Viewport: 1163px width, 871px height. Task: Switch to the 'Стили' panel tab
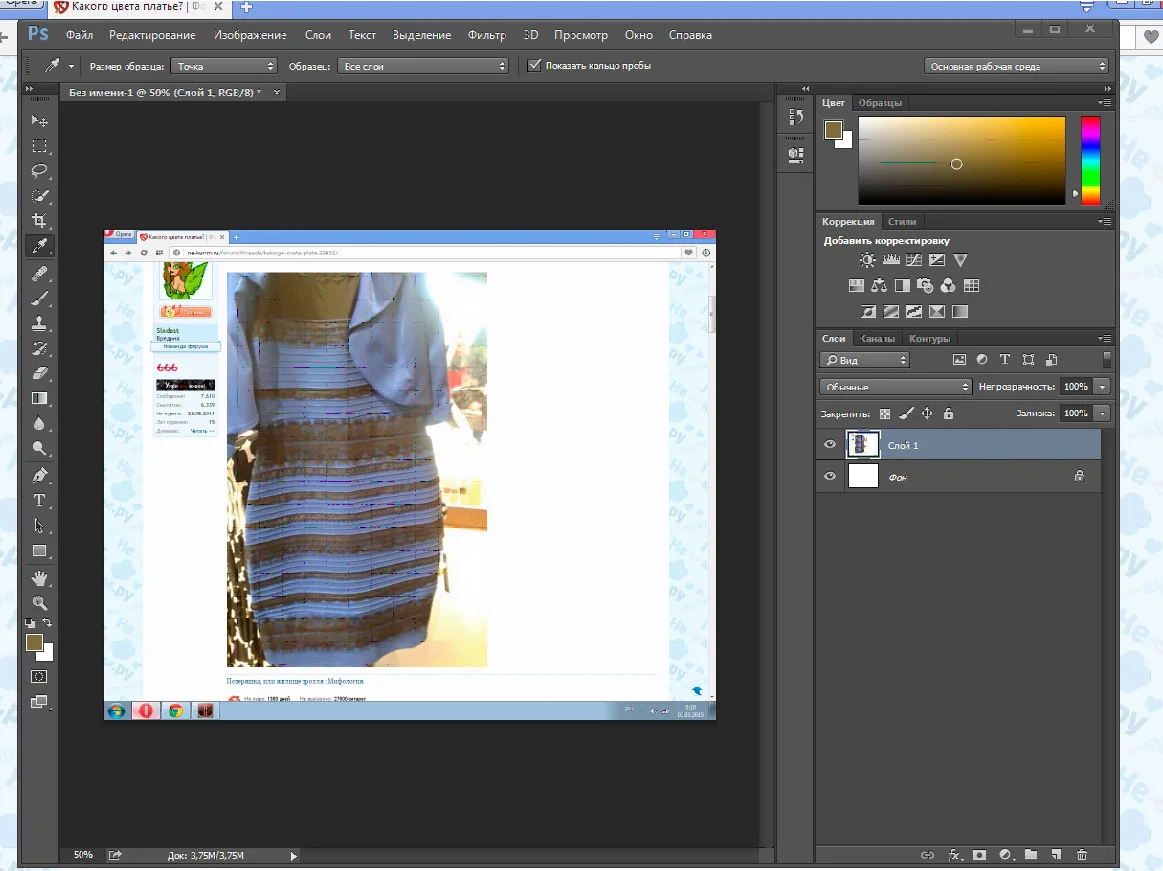[902, 221]
